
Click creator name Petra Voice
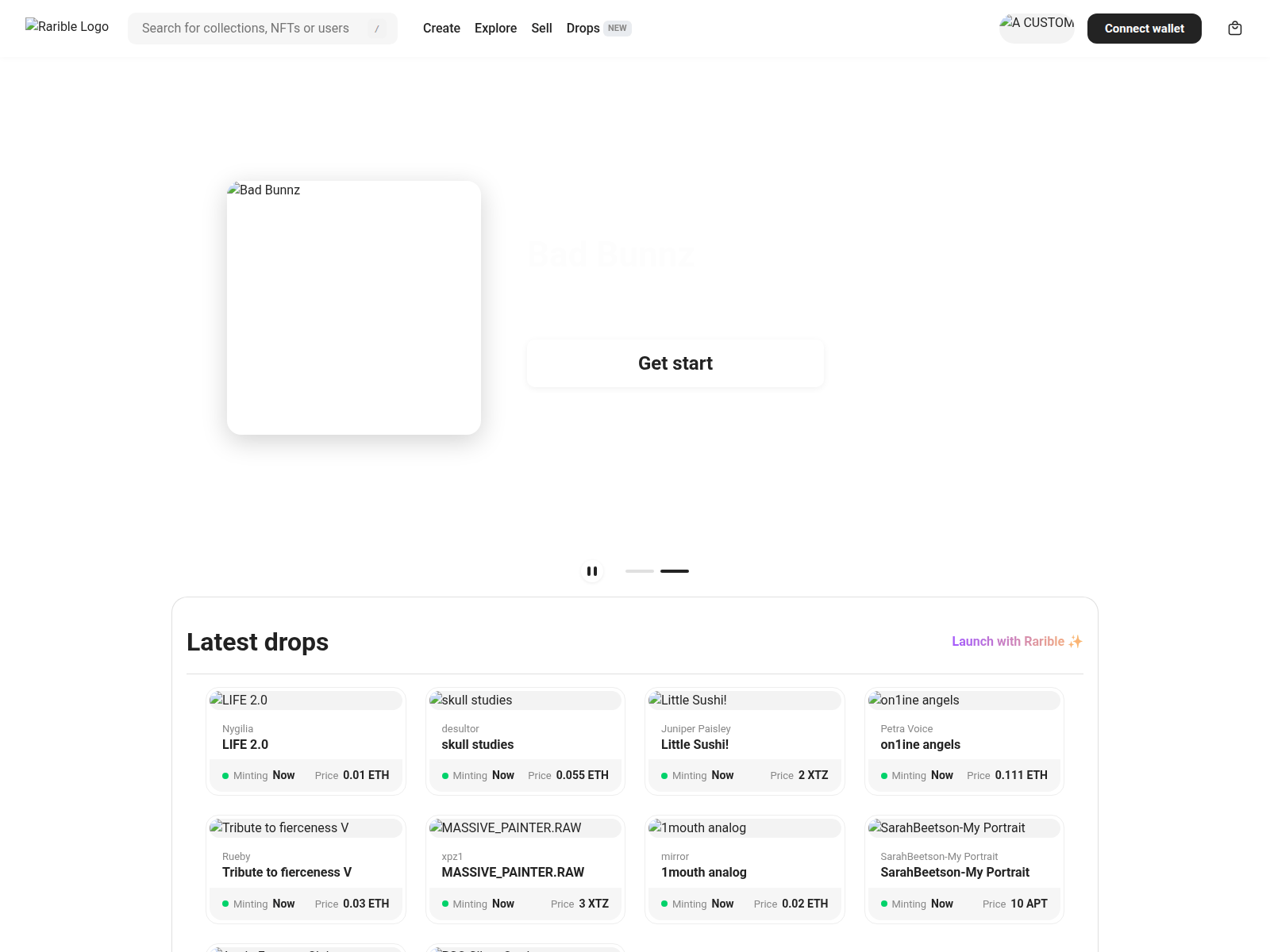click(x=906, y=729)
